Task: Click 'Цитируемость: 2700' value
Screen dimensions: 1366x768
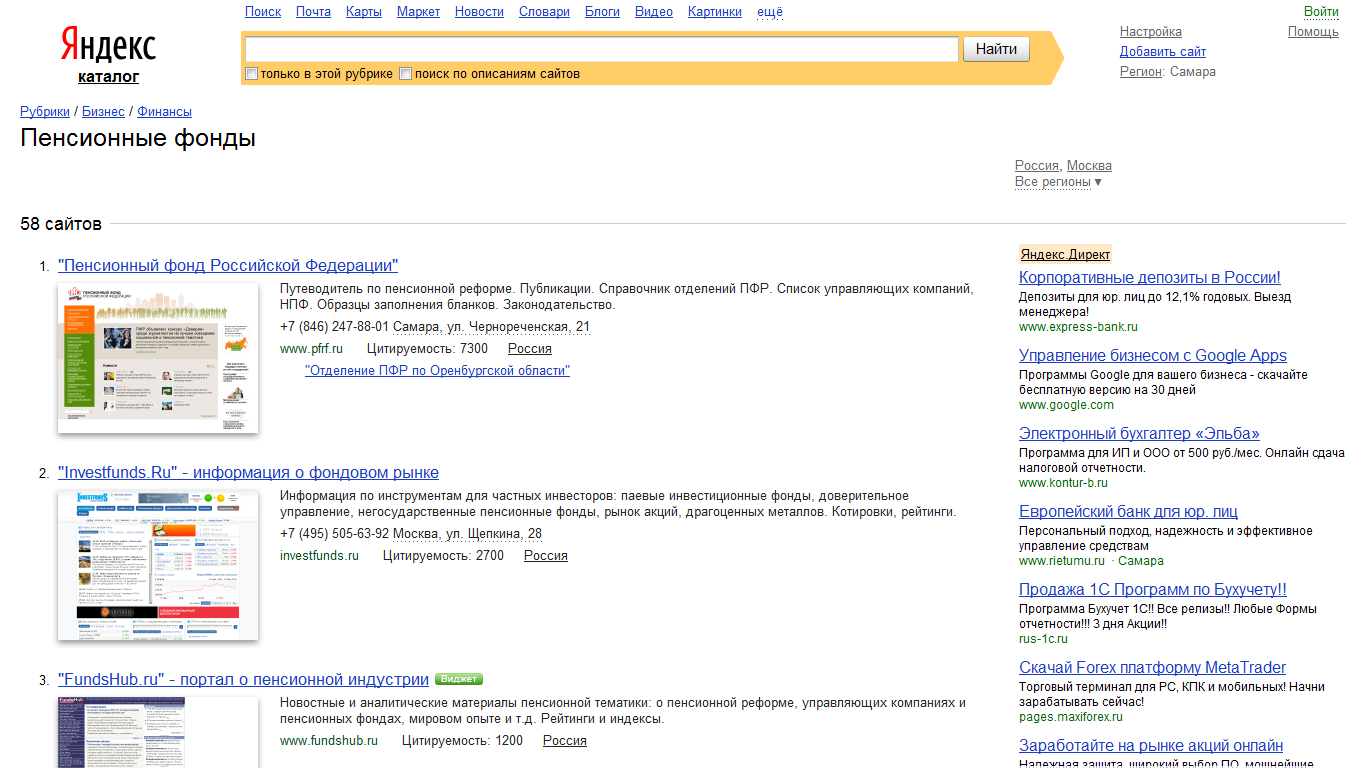Action: pyautogui.click(x=443, y=556)
